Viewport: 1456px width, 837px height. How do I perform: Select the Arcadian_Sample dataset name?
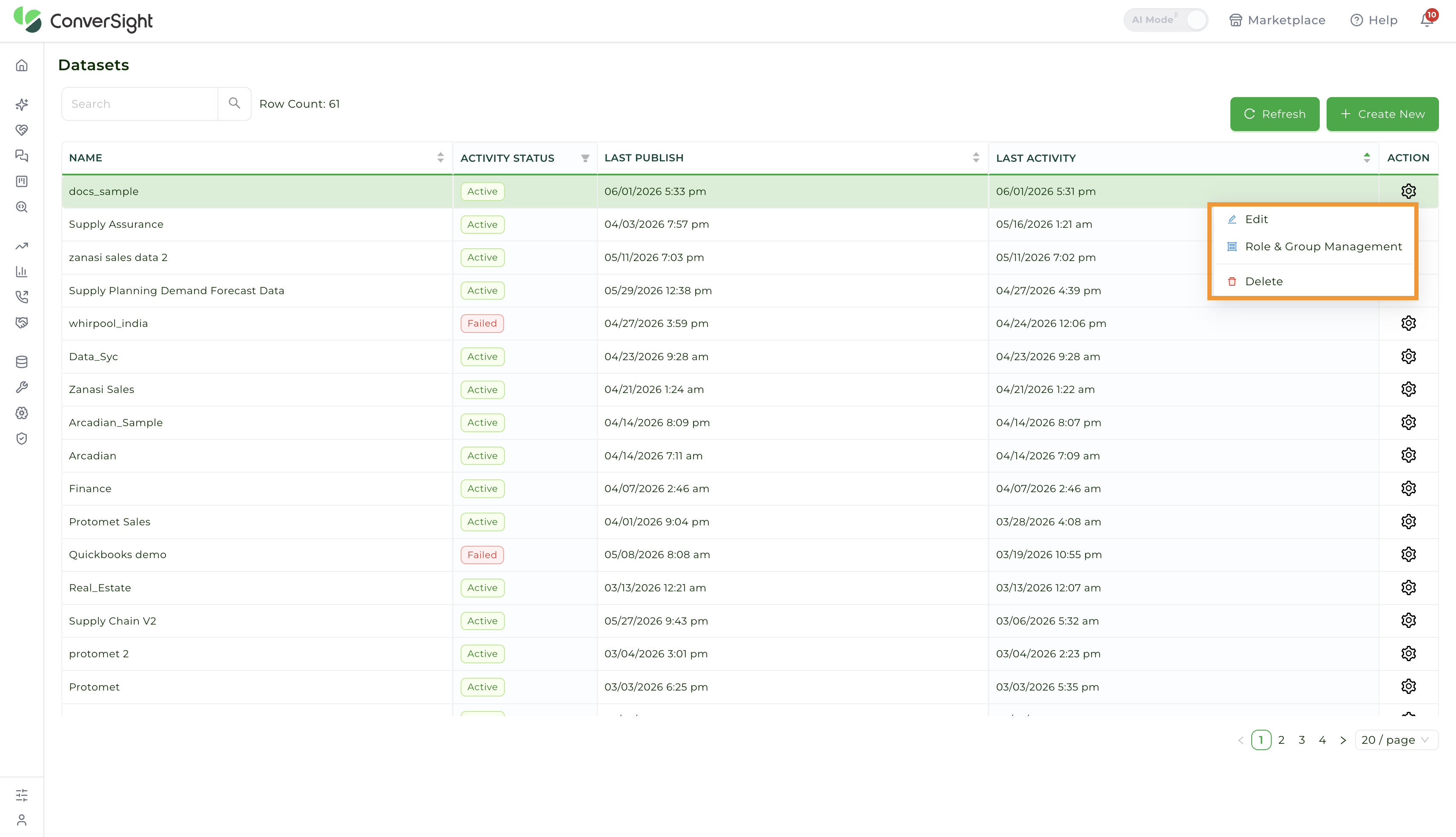pyautogui.click(x=115, y=422)
